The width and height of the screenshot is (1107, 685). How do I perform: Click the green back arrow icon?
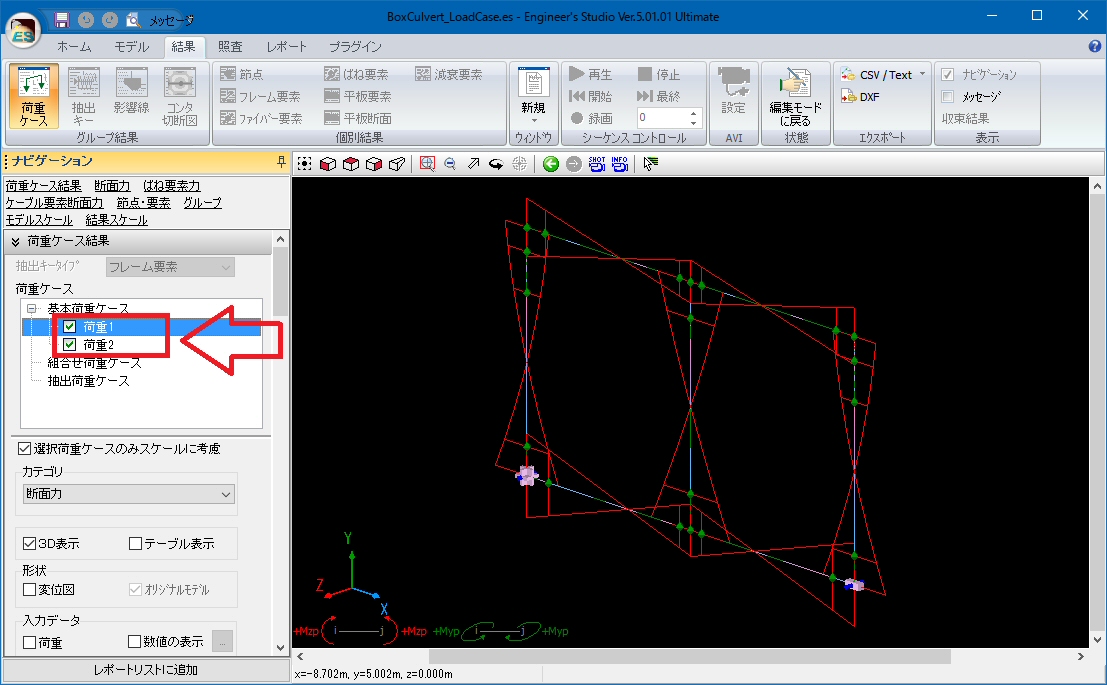pyautogui.click(x=551, y=164)
